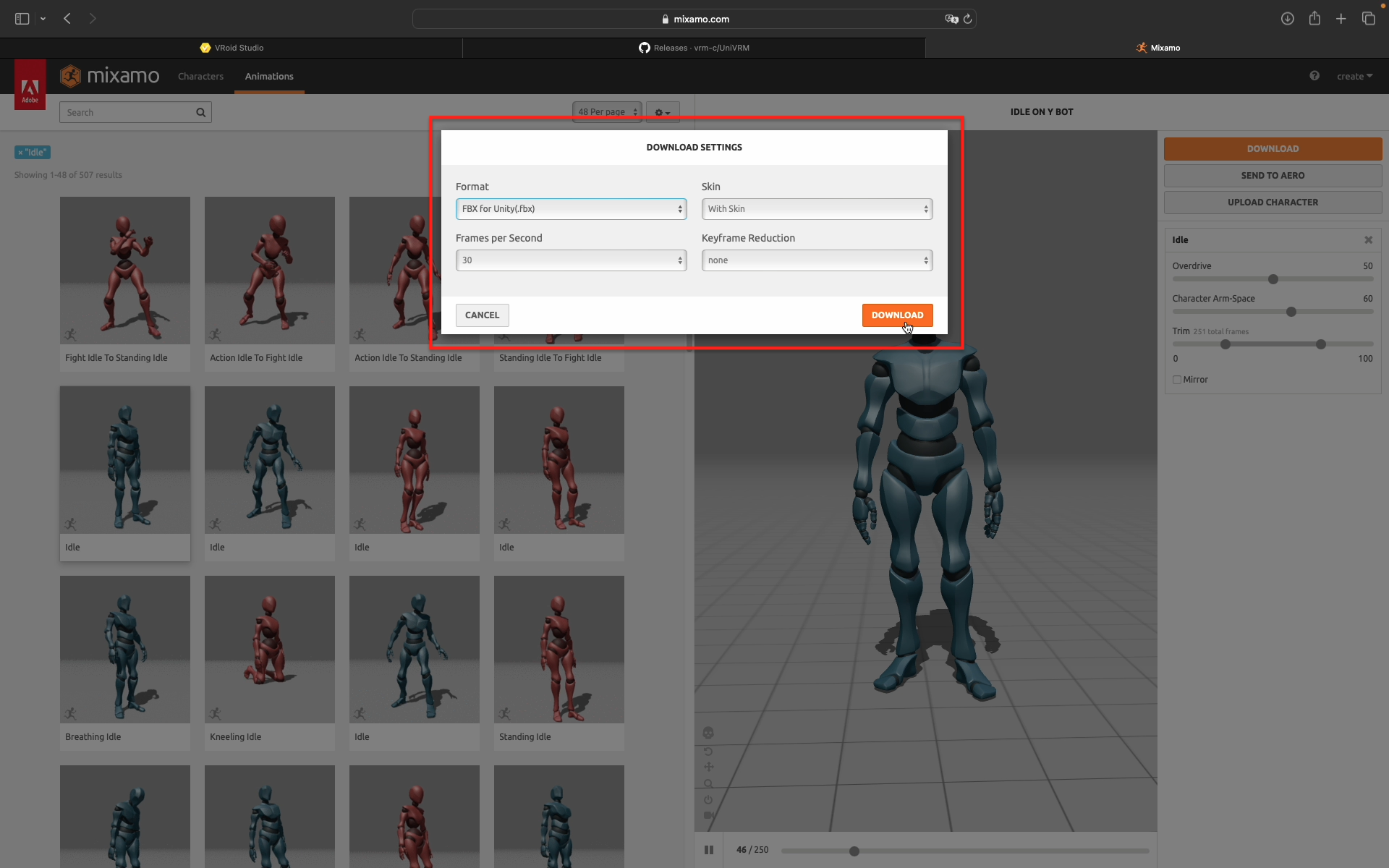Switch to the VRoid Studio browser tab
The width and height of the screenshot is (1389, 868).
point(231,48)
